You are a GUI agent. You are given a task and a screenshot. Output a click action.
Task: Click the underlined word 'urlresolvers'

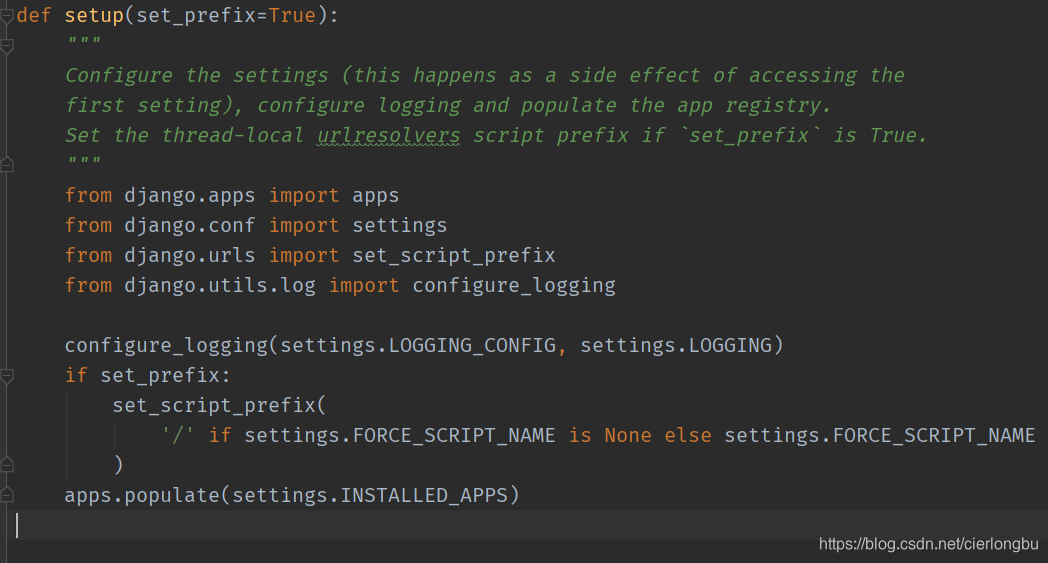(x=388, y=136)
